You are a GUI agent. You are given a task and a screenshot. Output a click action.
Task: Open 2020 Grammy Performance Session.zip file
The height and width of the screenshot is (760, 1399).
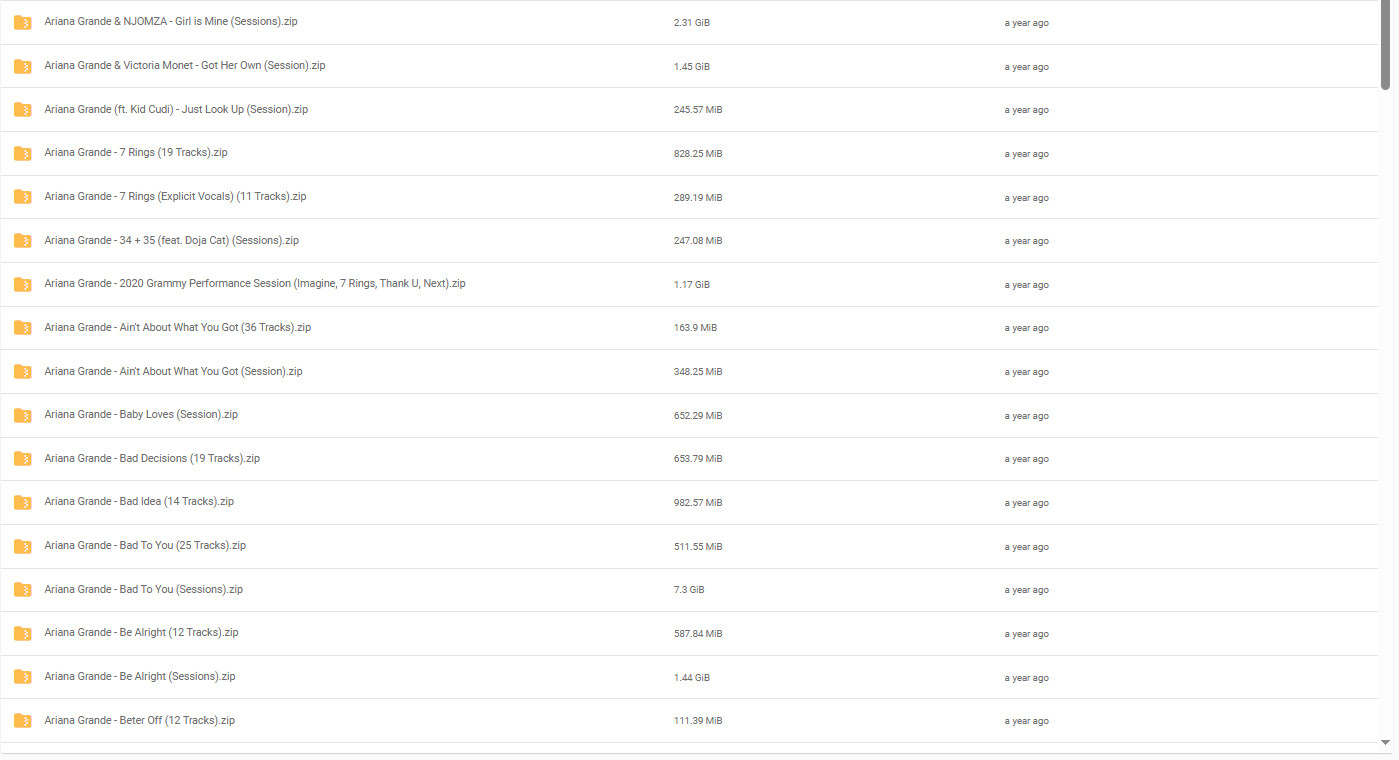(255, 283)
